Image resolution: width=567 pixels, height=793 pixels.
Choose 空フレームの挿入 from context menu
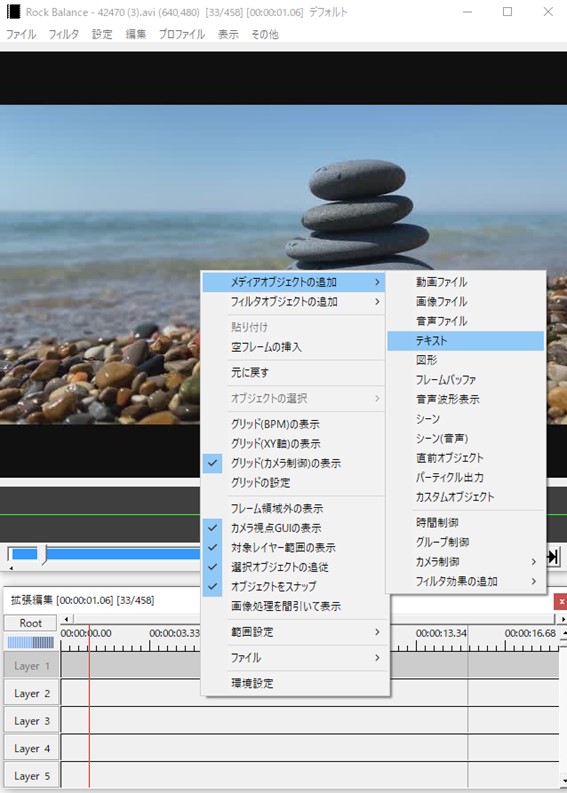point(294,347)
